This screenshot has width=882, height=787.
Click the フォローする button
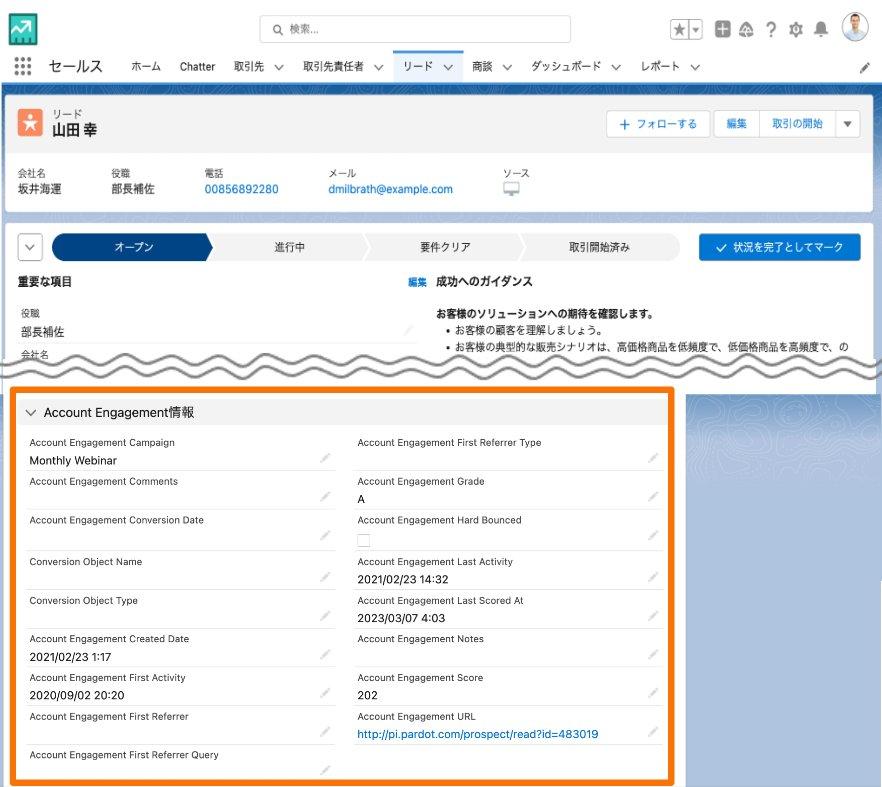pos(658,124)
